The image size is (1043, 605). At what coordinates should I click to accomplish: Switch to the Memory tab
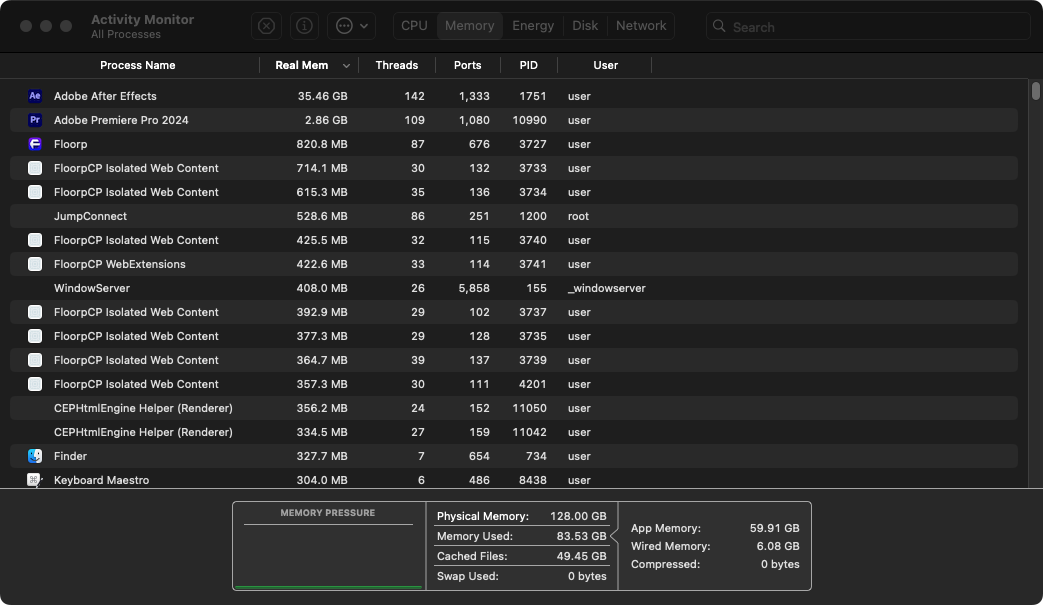coord(470,26)
